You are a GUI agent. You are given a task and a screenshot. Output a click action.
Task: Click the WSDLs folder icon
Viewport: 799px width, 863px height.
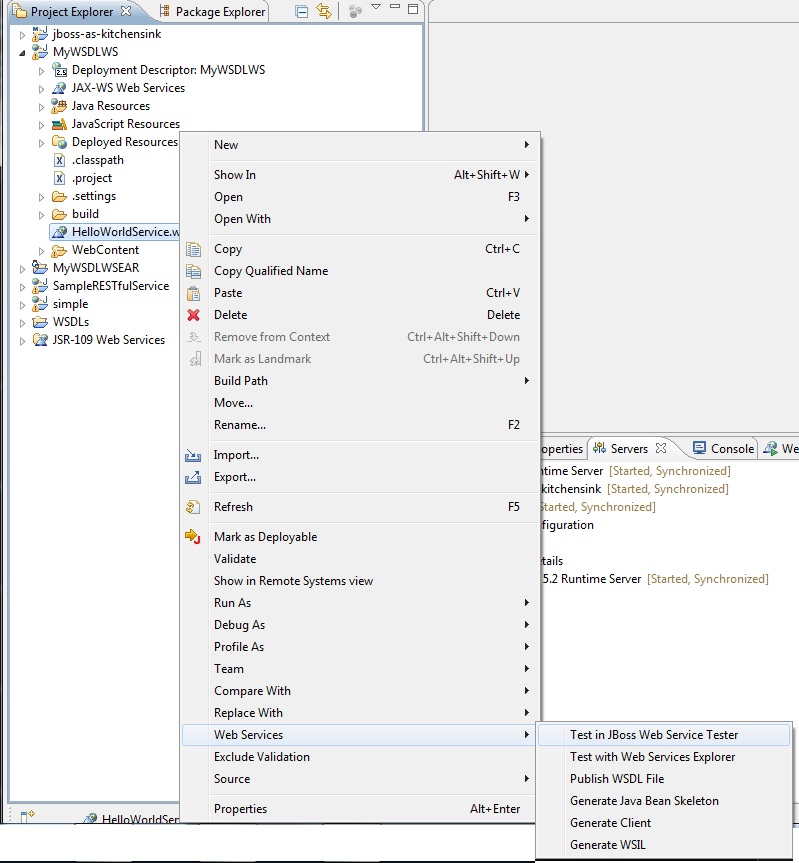(40, 322)
